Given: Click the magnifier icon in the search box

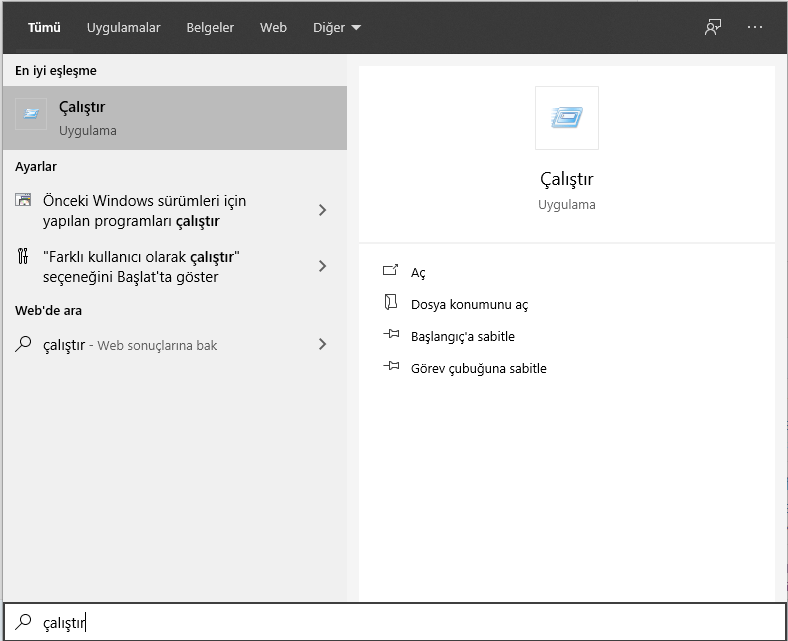Looking at the screenshot, I should click(x=23, y=622).
